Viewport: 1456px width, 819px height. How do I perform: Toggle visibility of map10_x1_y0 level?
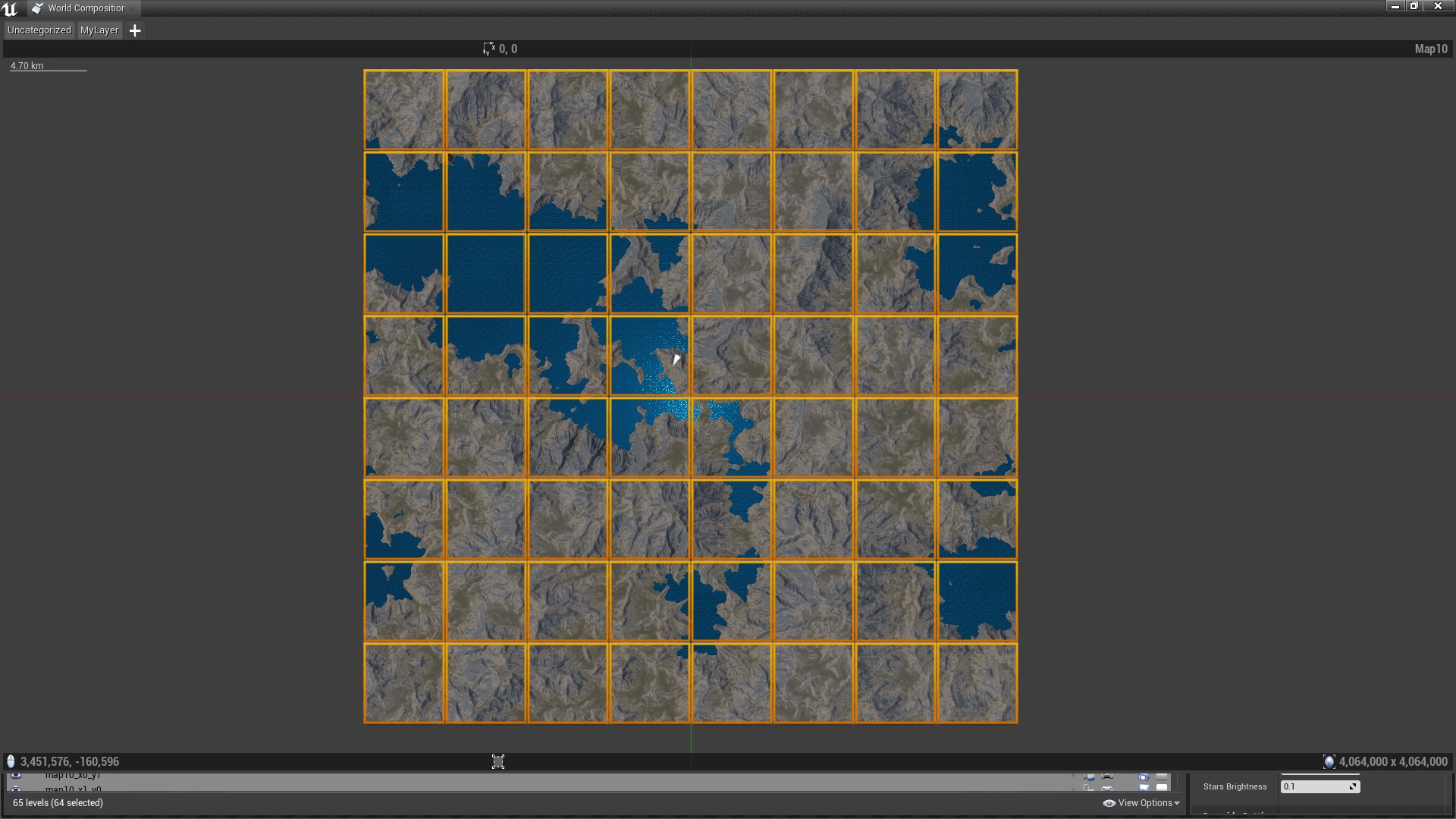[17, 787]
